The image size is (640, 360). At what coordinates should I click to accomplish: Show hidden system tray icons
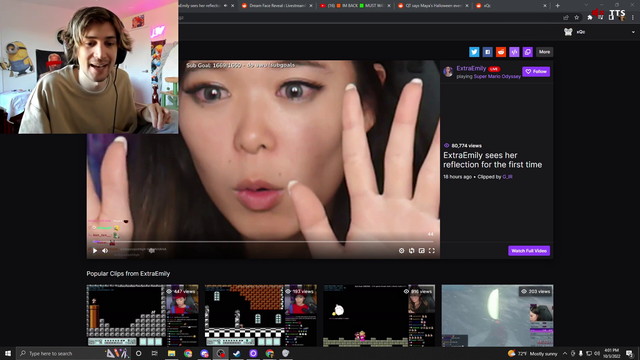coord(565,353)
